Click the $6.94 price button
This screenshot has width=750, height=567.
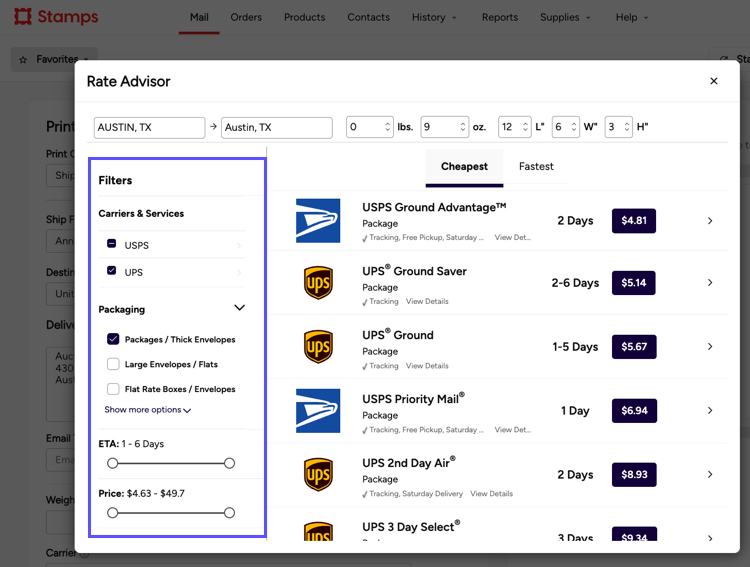click(x=634, y=411)
